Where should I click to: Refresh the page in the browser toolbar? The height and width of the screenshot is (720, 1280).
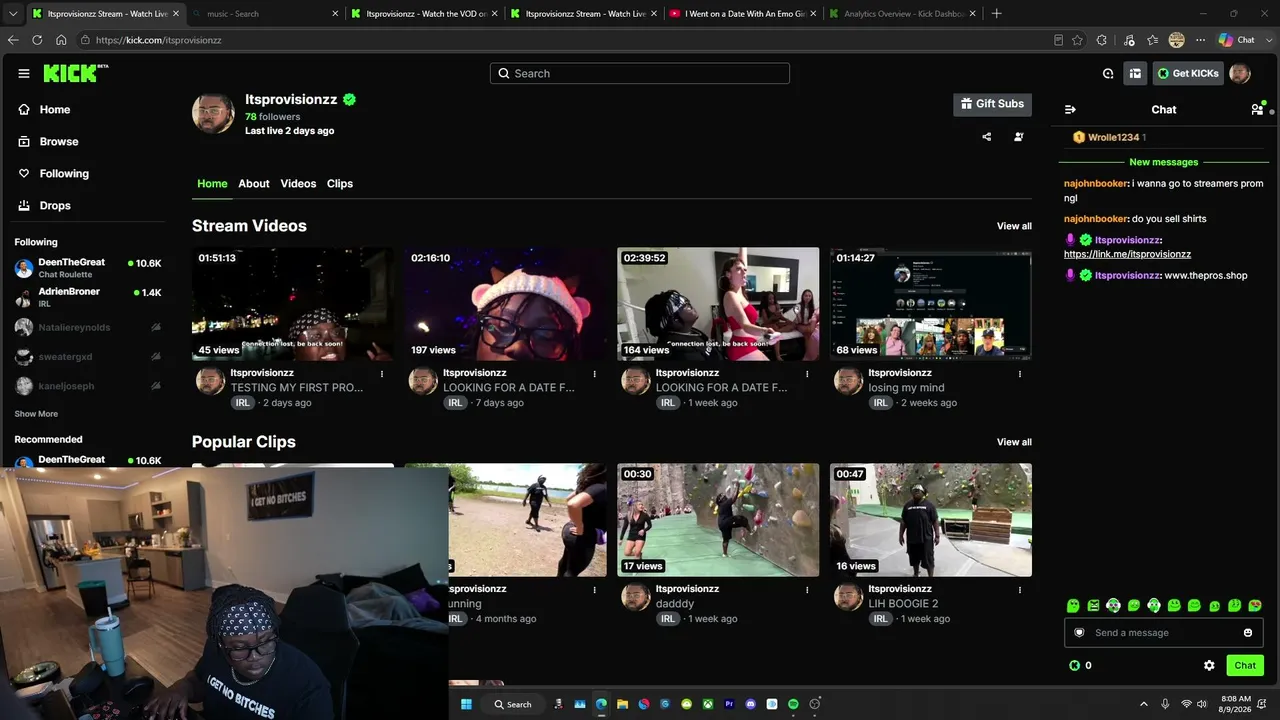(x=37, y=40)
